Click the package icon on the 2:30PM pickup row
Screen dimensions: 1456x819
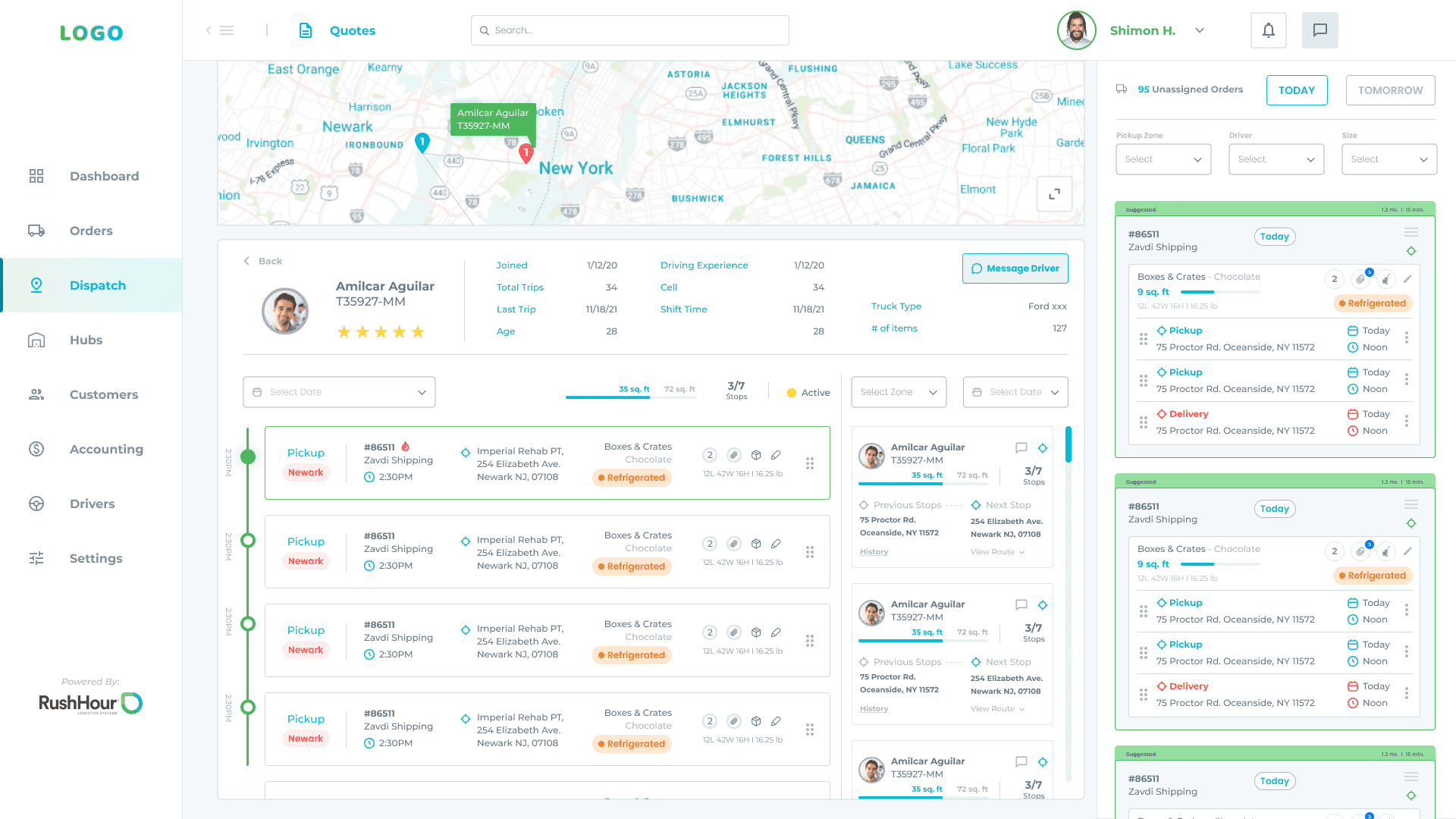(x=756, y=454)
